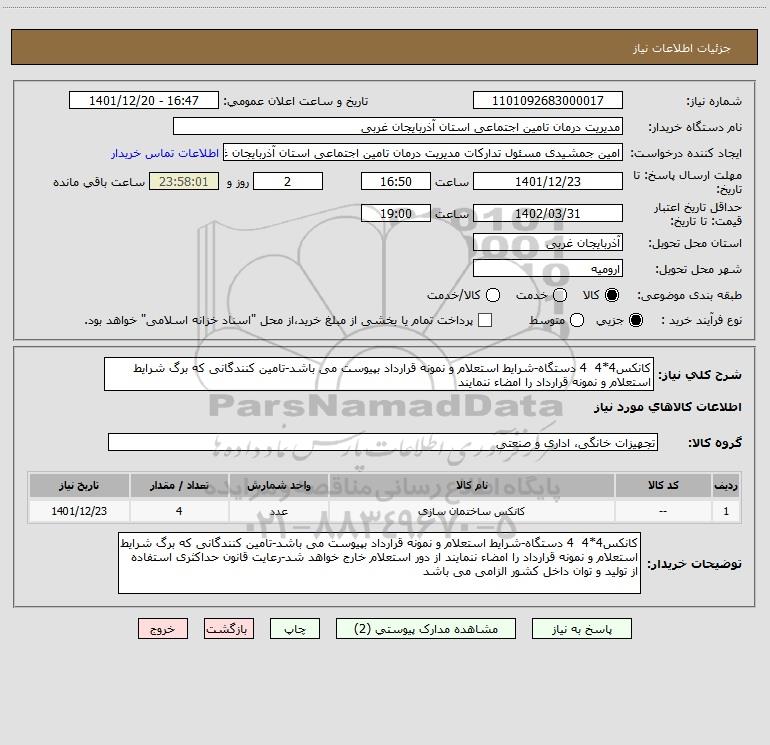This screenshot has height=745, width=770.
Task: Click price validity date 1402/03/31 field
Action: pos(548,213)
